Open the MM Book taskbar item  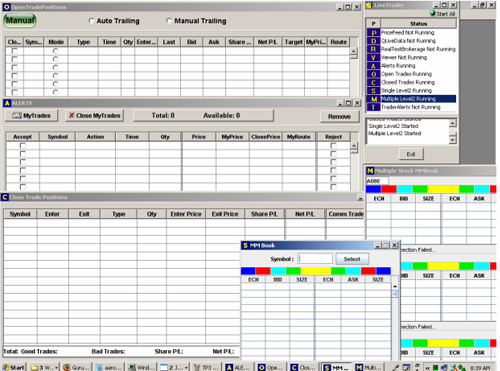point(336,367)
